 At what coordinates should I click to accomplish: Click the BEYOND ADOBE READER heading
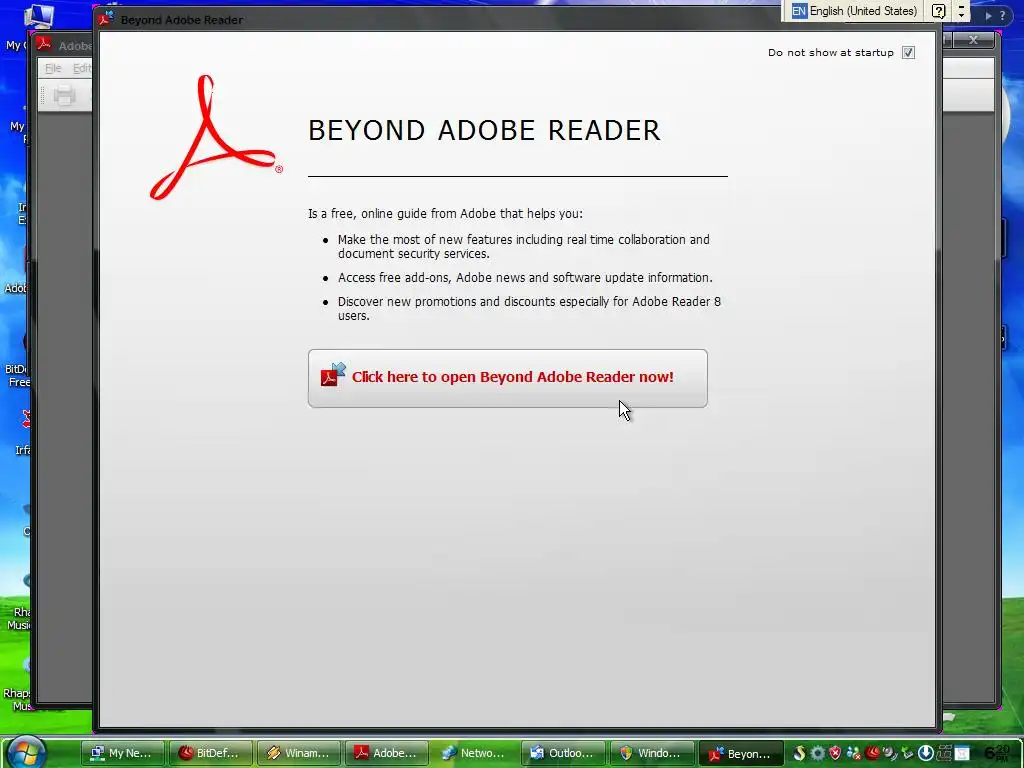(x=484, y=130)
